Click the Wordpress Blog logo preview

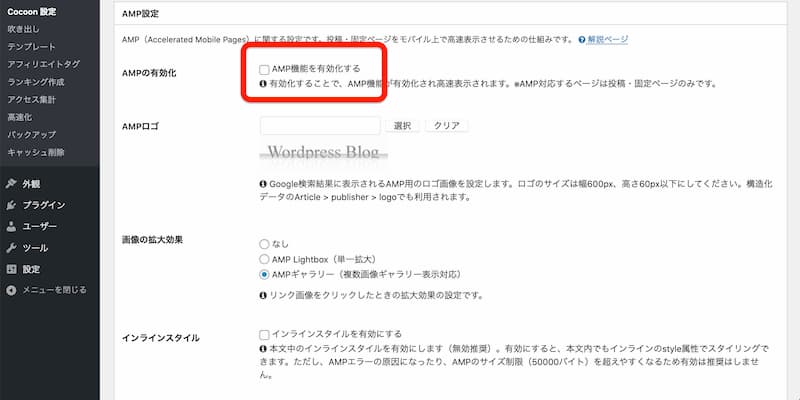(323, 152)
